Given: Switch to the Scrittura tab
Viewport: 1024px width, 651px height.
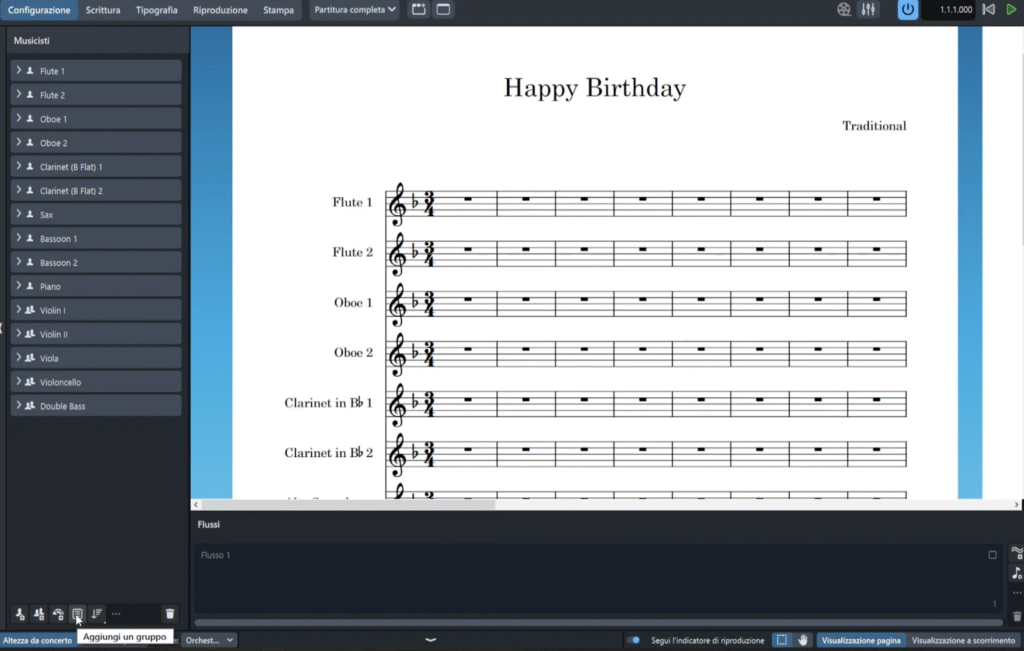Looking at the screenshot, I should tap(103, 10).
